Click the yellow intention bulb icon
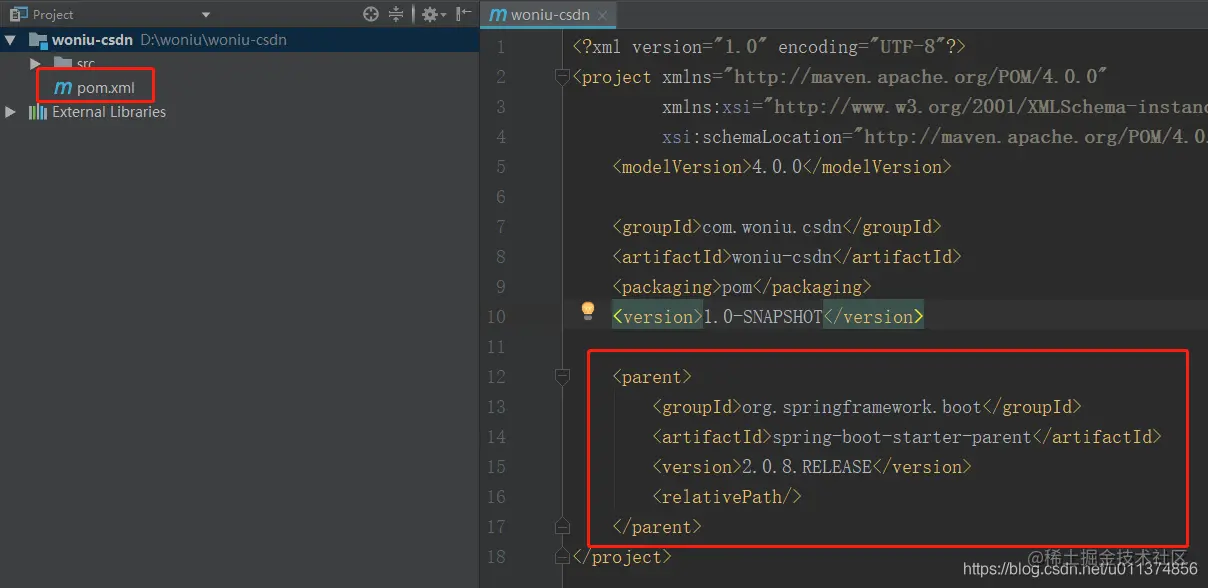Viewport: 1208px width, 588px height. pos(588,311)
